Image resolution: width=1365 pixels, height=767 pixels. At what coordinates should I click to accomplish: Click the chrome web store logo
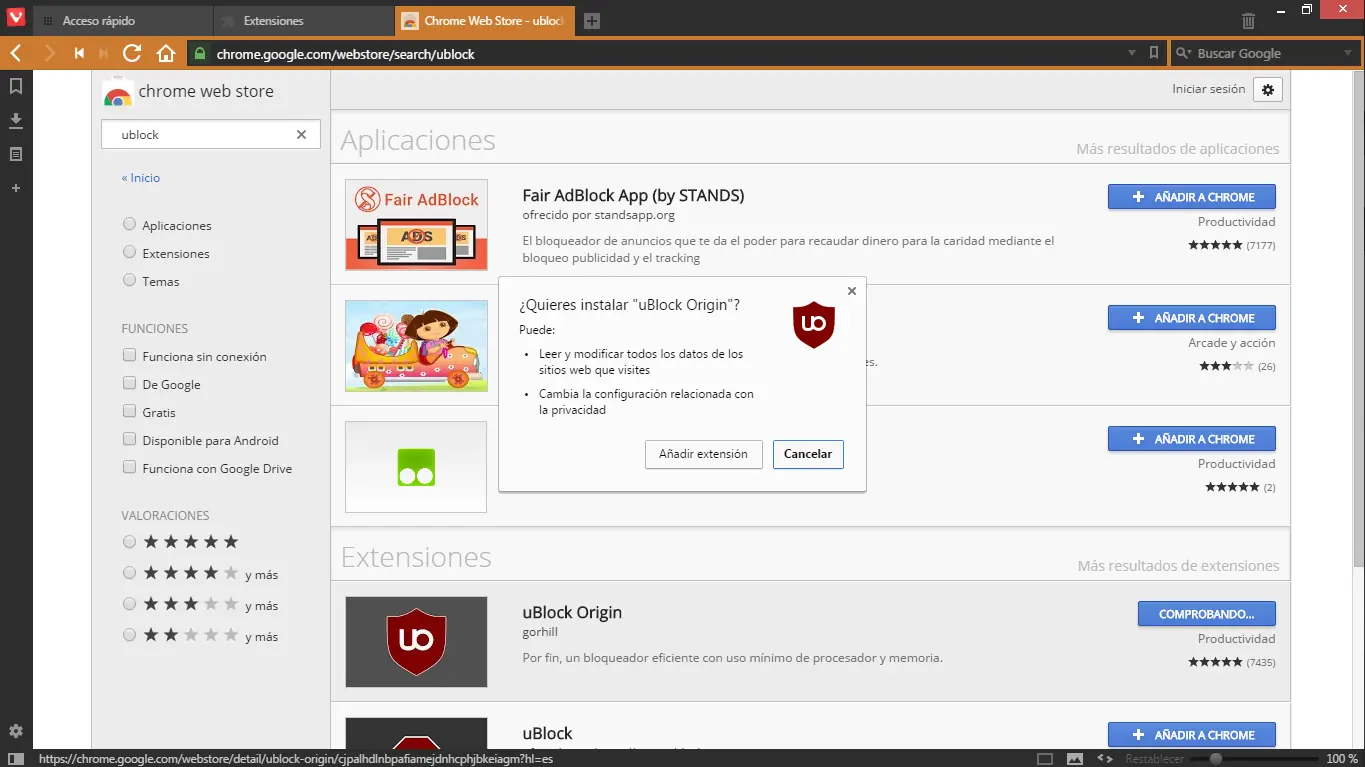[x=188, y=92]
